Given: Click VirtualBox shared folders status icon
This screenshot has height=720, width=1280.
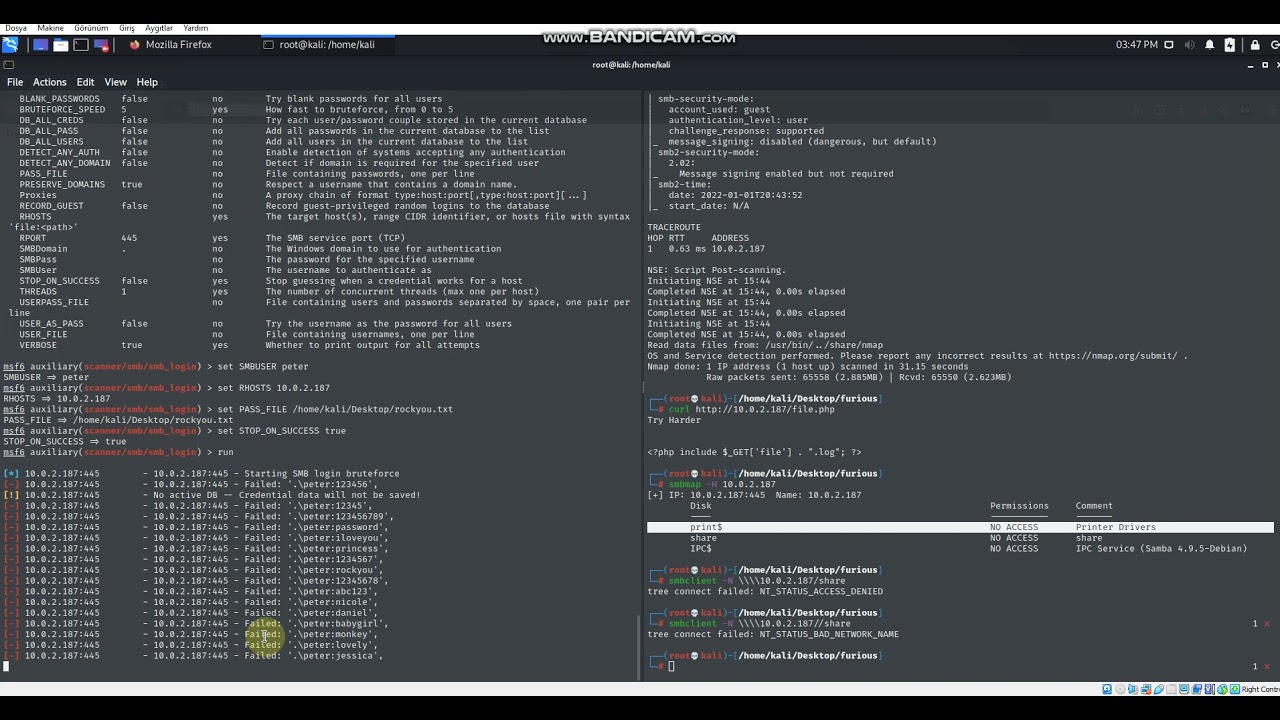Looking at the screenshot, I should 1171,689.
